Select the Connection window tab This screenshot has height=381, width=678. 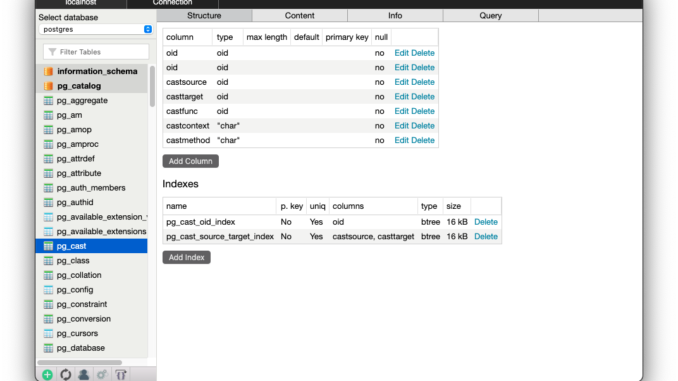coord(173,3)
